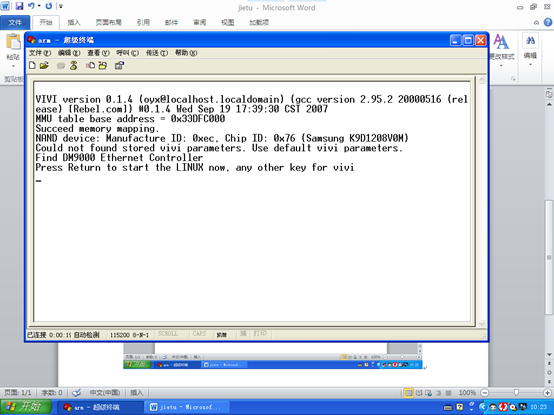
Task: Click the proofing check icon in status bar
Action: (x=76, y=393)
